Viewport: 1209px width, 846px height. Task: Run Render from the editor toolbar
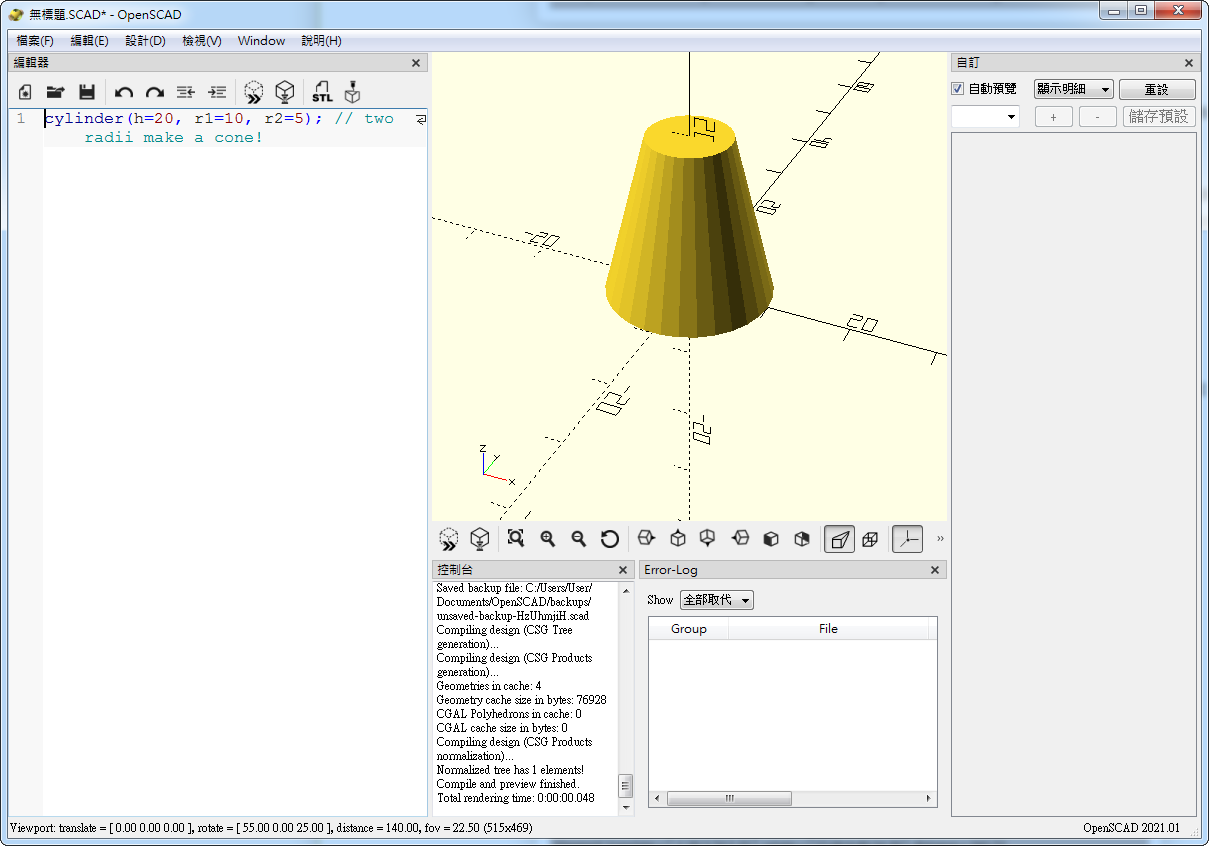(x=285, y=92)
